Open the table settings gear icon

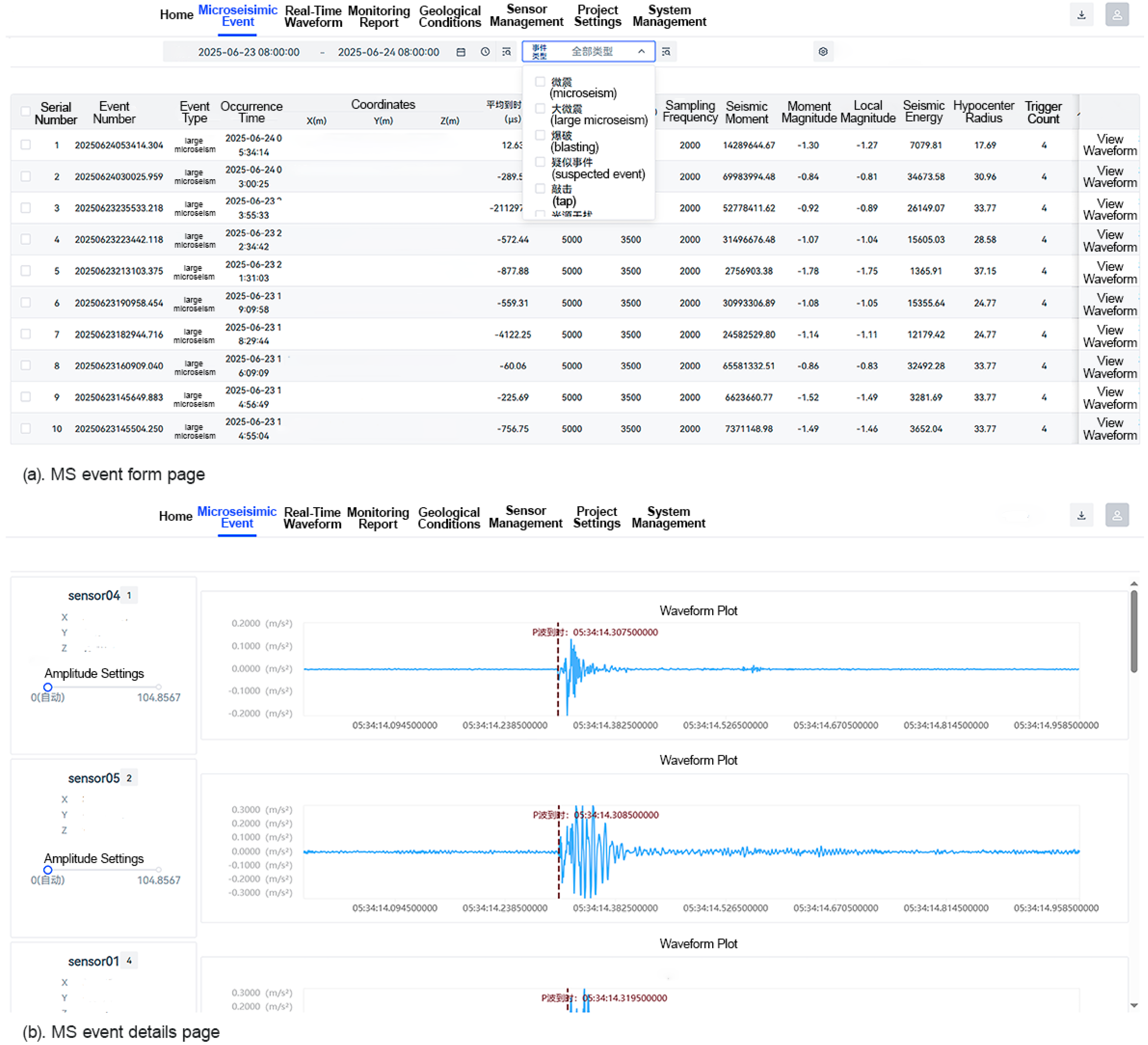pos(823,52)
